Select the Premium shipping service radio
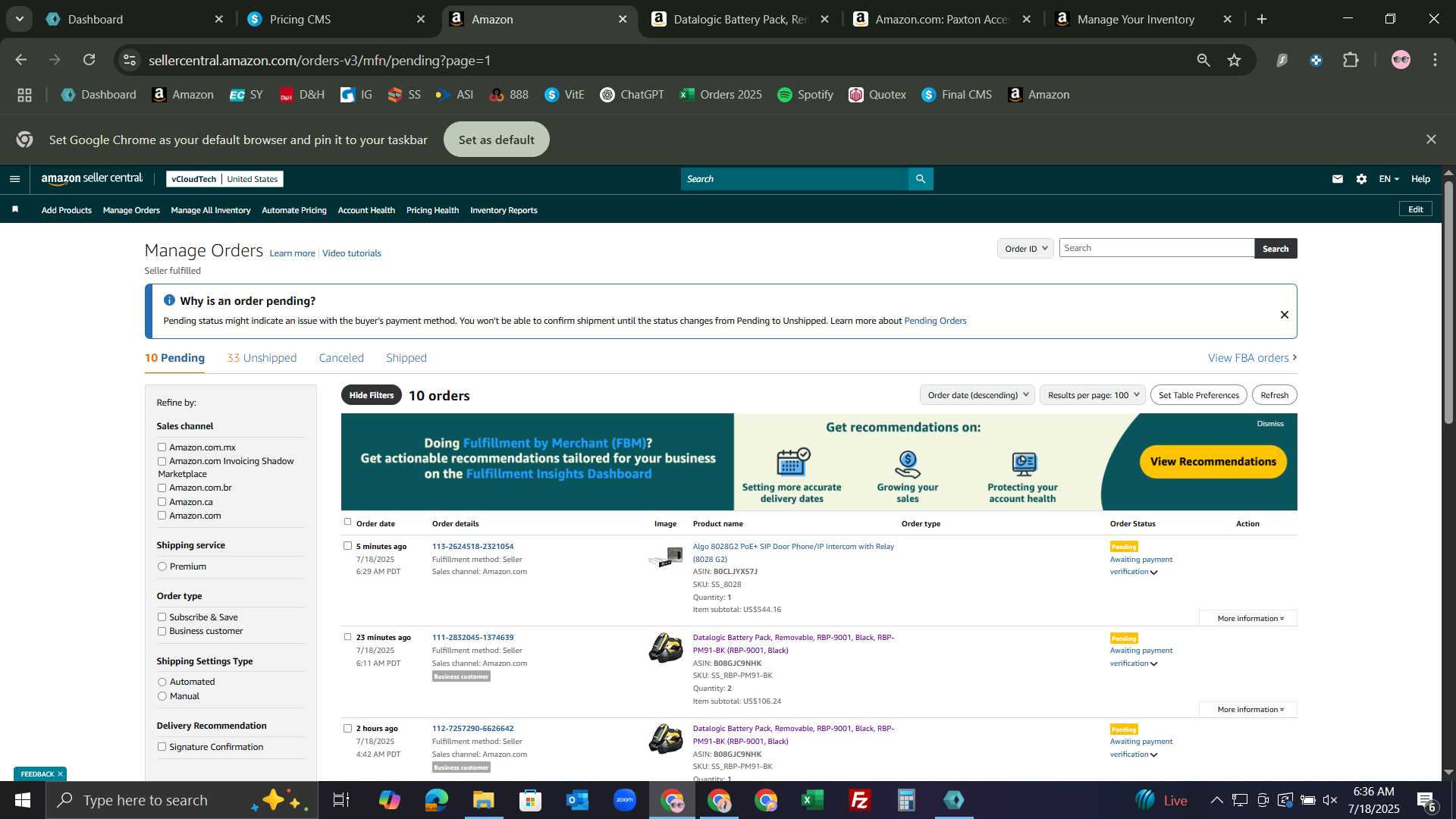The image size is (1456, 819). 162,566
